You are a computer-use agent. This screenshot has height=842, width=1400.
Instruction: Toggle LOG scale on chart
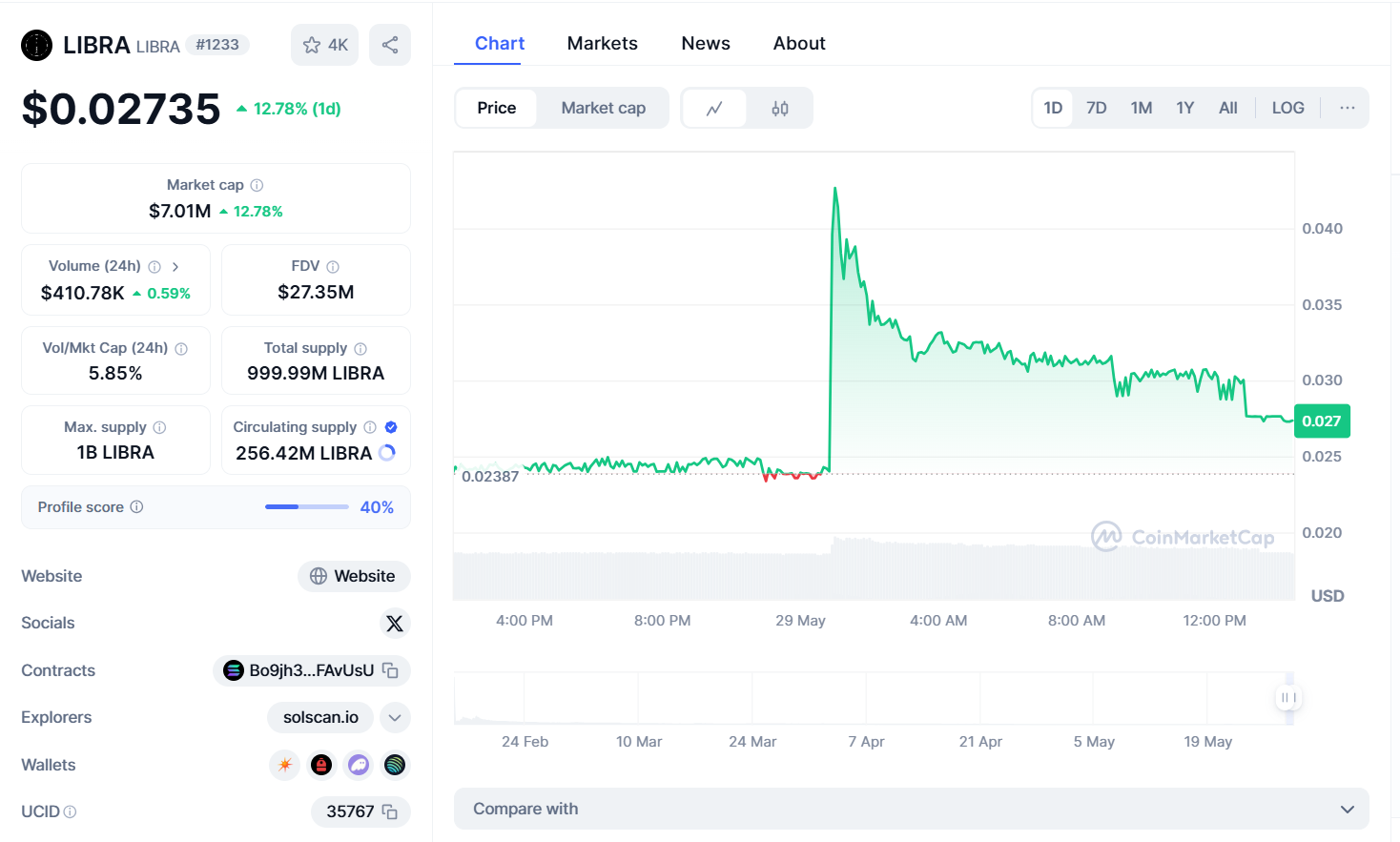pos(1287,108)
